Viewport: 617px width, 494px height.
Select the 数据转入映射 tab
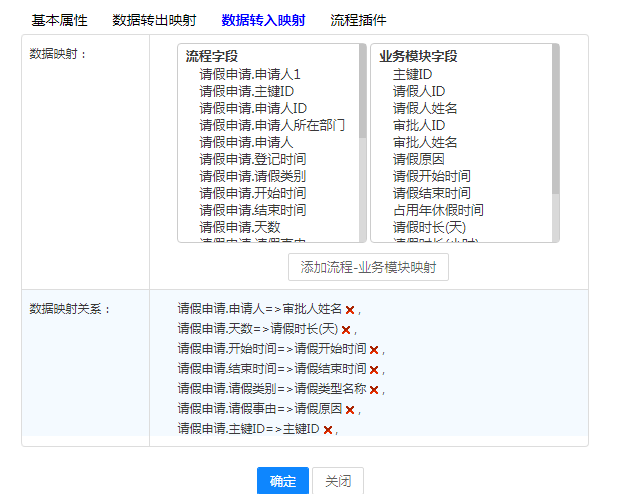[263, 20]
